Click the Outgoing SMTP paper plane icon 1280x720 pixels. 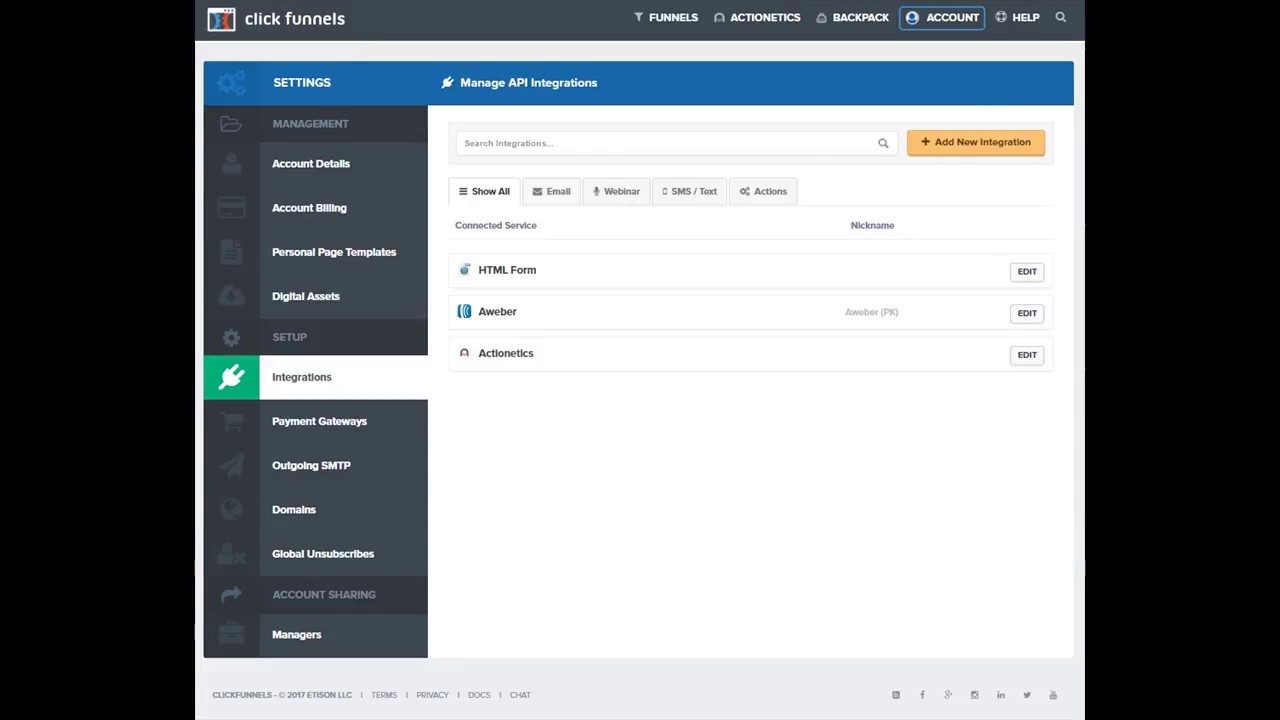(231, 465)
